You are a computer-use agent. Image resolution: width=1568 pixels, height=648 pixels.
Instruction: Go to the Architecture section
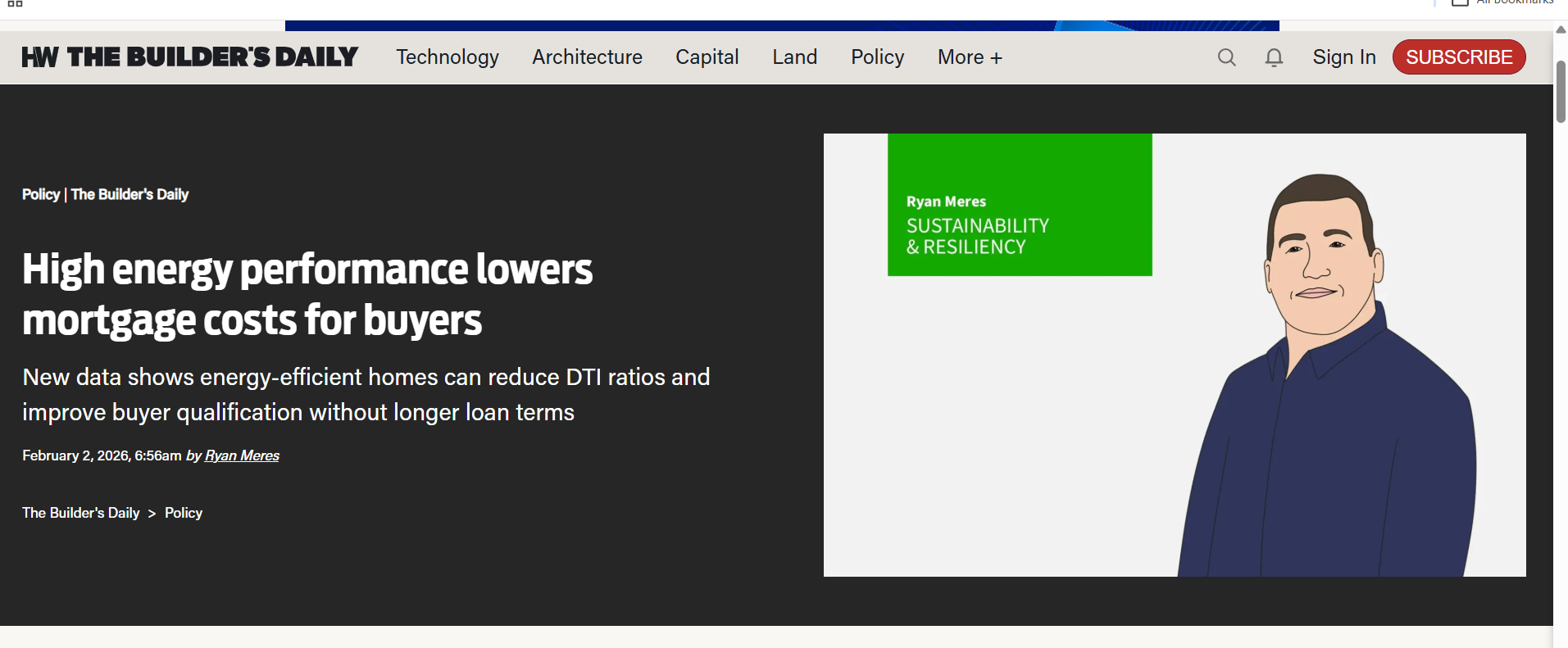pos(587,57)
